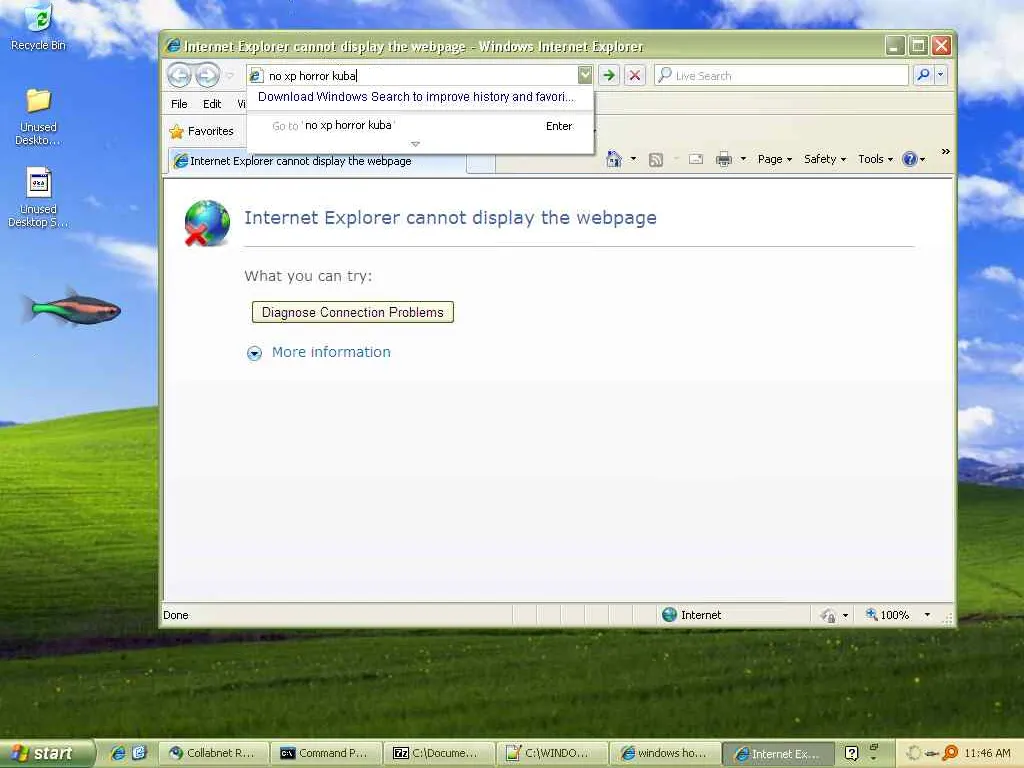Click the RSS Feeds toolbar icon

click(x=656, y=159)
